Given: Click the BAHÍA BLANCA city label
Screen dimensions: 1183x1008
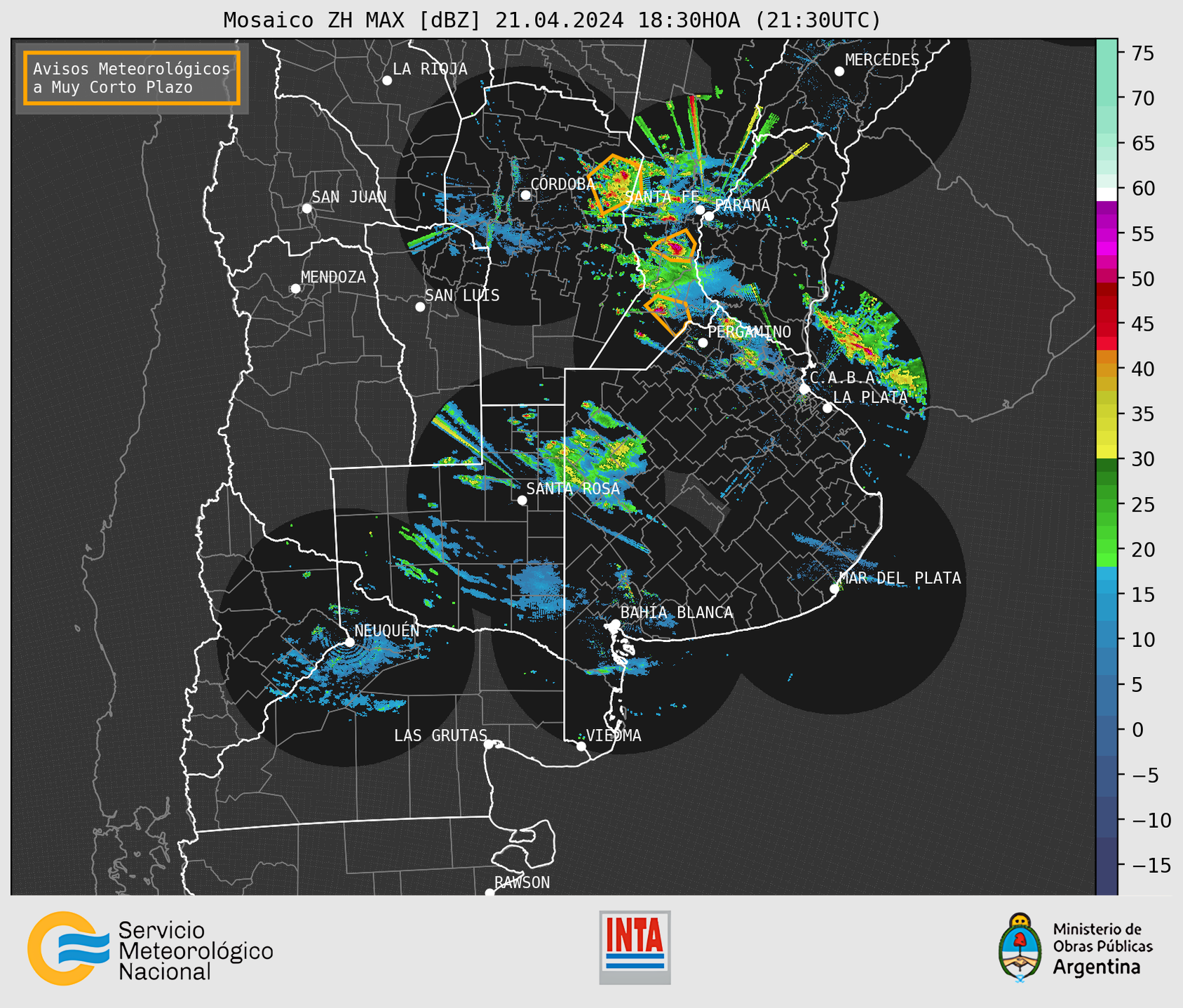Looking at the screenshot, I should pos(677,613).
